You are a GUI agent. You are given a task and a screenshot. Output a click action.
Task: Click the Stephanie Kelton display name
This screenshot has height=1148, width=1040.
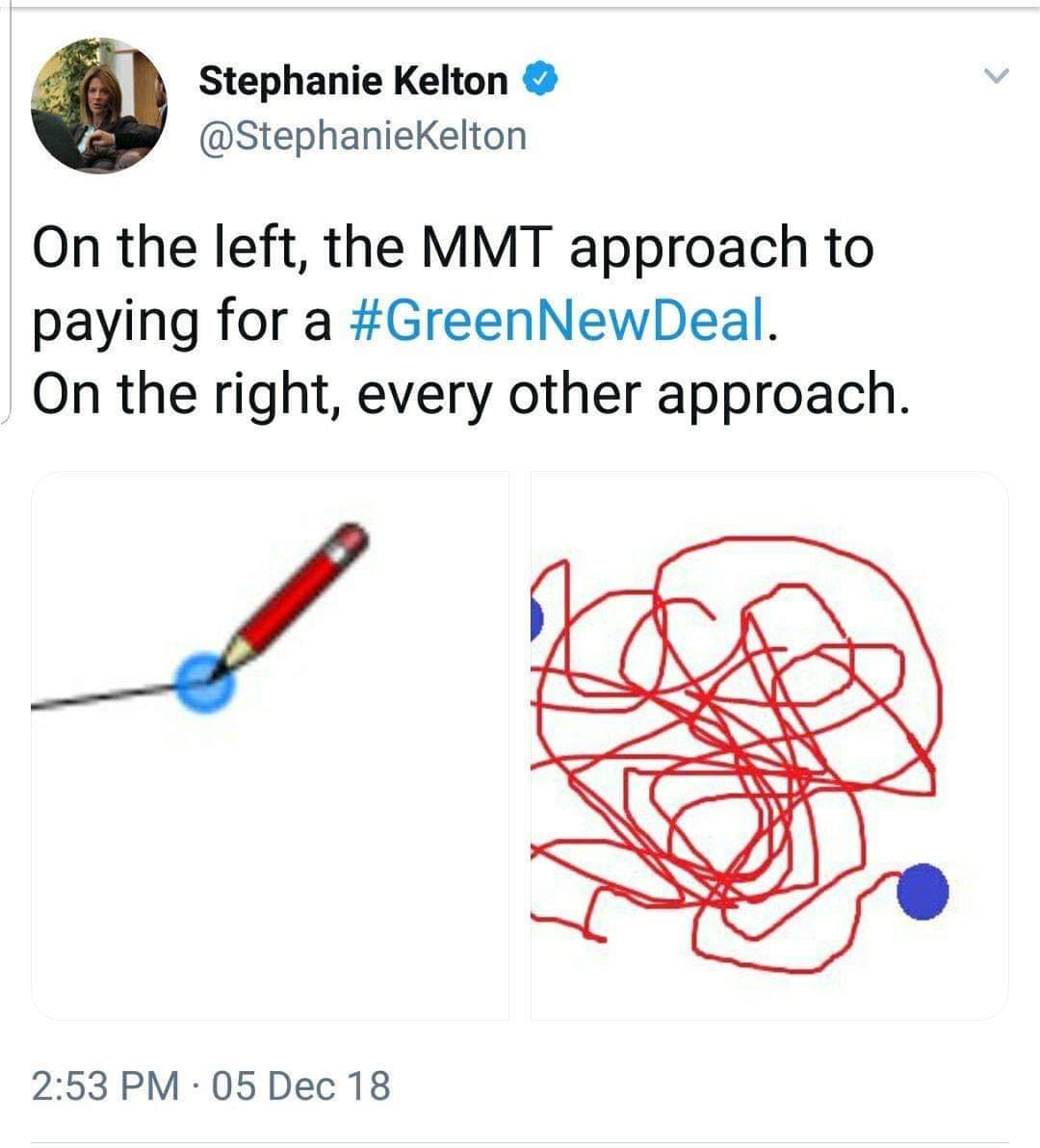click(352, 81)
